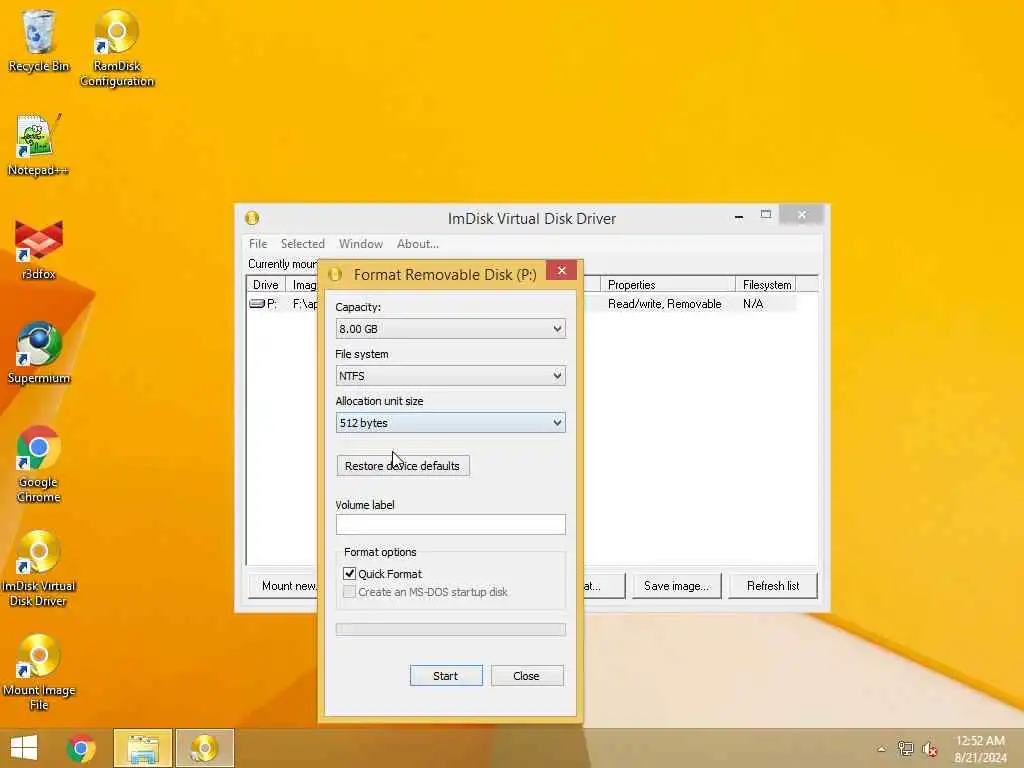Open network status tray icon
Viewport: 1024px width, 768px height.
[x=905, y=749]
